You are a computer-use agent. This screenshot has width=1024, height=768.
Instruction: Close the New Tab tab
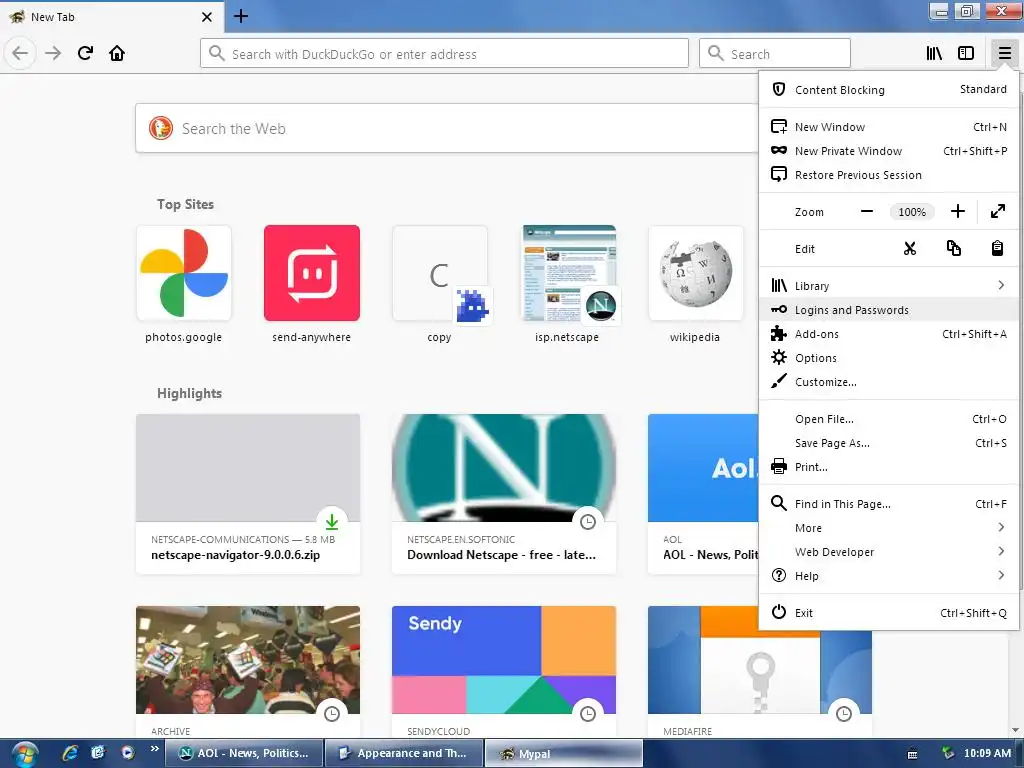coord(207,17)
